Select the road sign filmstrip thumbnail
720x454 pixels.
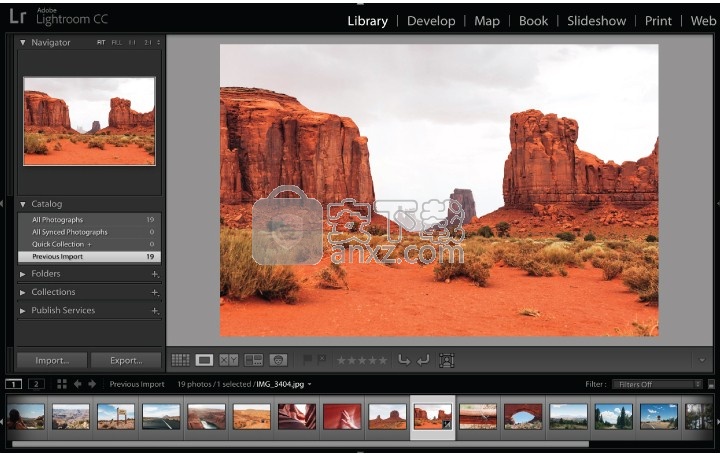[x=116, y=416]
